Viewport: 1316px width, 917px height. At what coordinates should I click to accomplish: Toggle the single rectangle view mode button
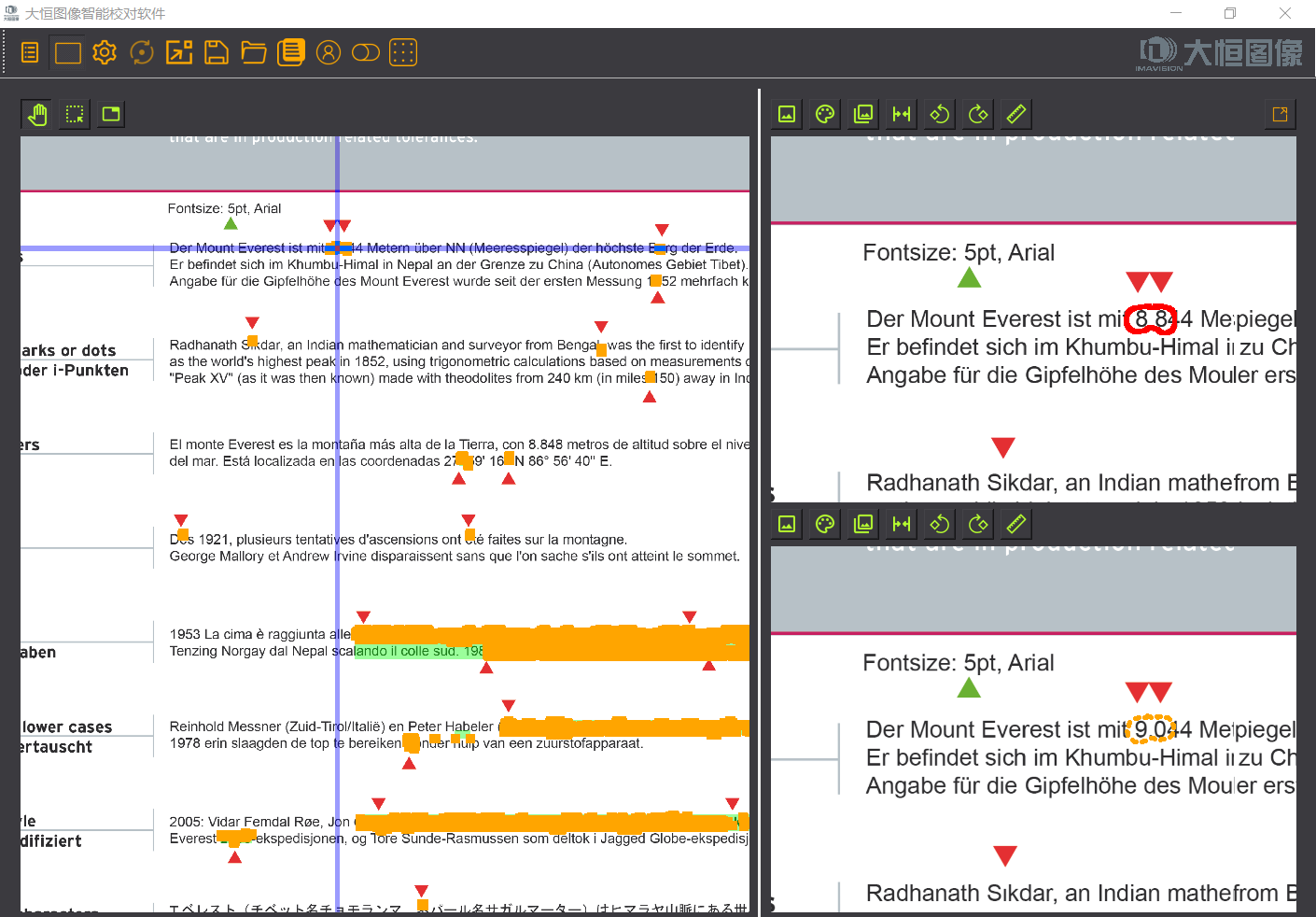[x=68, y=53]
